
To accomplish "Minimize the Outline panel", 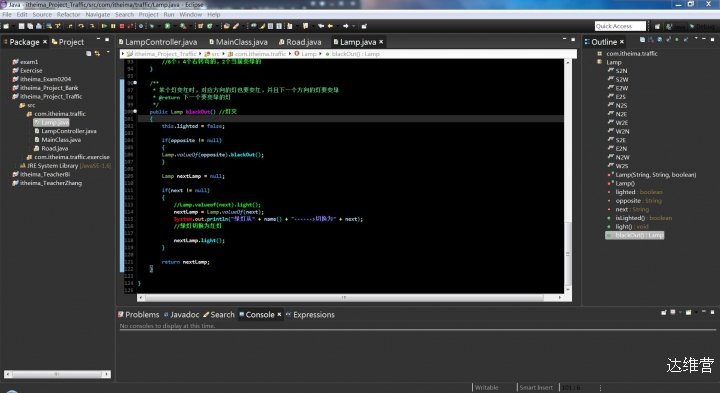I will (x=704, y=39).
